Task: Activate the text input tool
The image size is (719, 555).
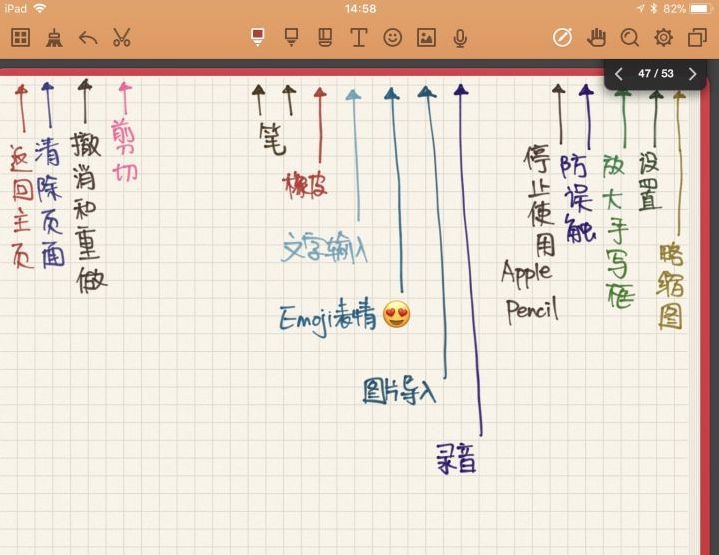Action: click(359, 38)
